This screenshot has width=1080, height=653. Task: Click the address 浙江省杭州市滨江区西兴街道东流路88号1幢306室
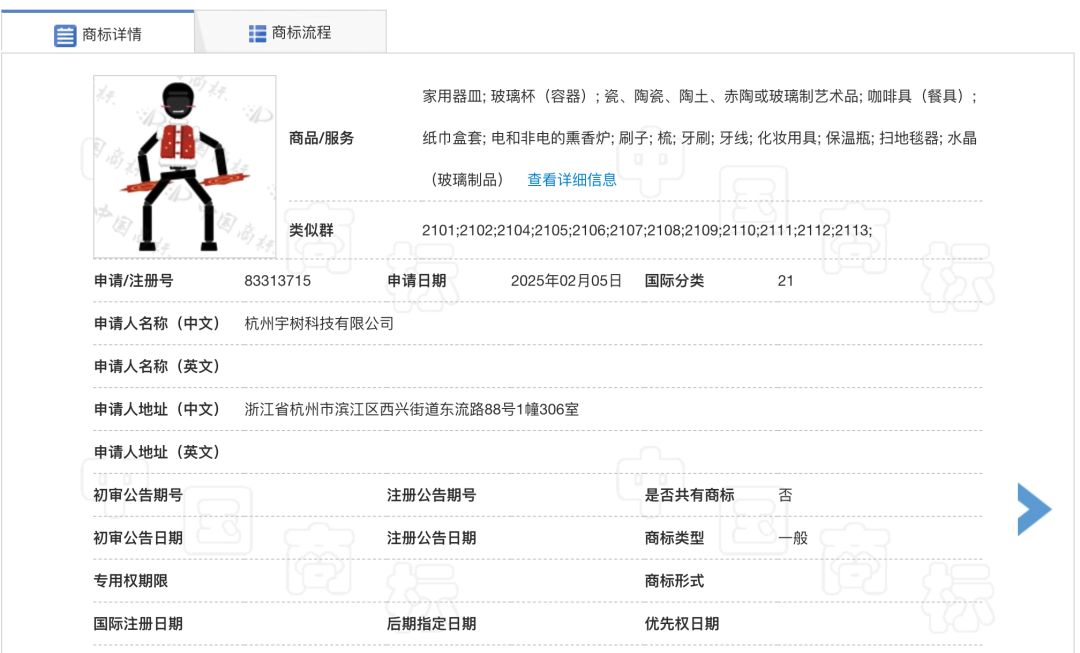click(411, 410)
